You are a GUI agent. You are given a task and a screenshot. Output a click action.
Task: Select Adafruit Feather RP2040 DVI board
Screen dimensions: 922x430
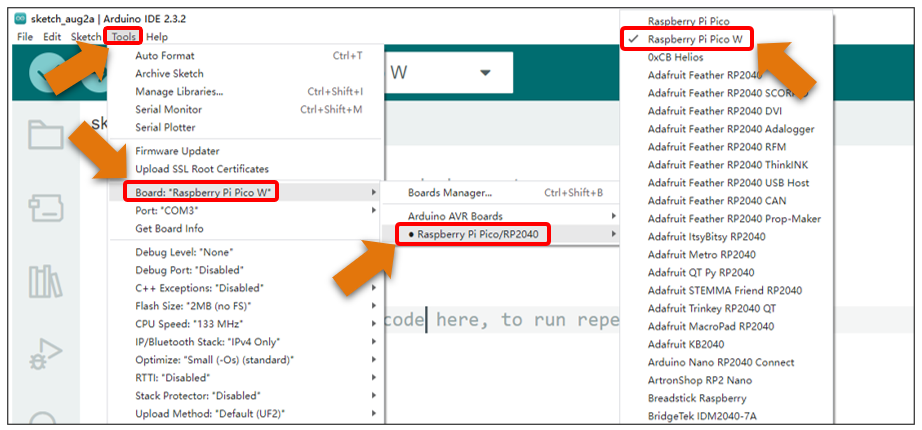tap(726, 111)
